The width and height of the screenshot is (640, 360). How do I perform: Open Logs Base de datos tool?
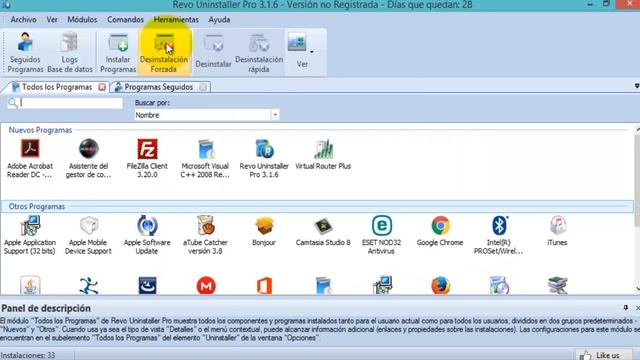click(x=70, y=53)
